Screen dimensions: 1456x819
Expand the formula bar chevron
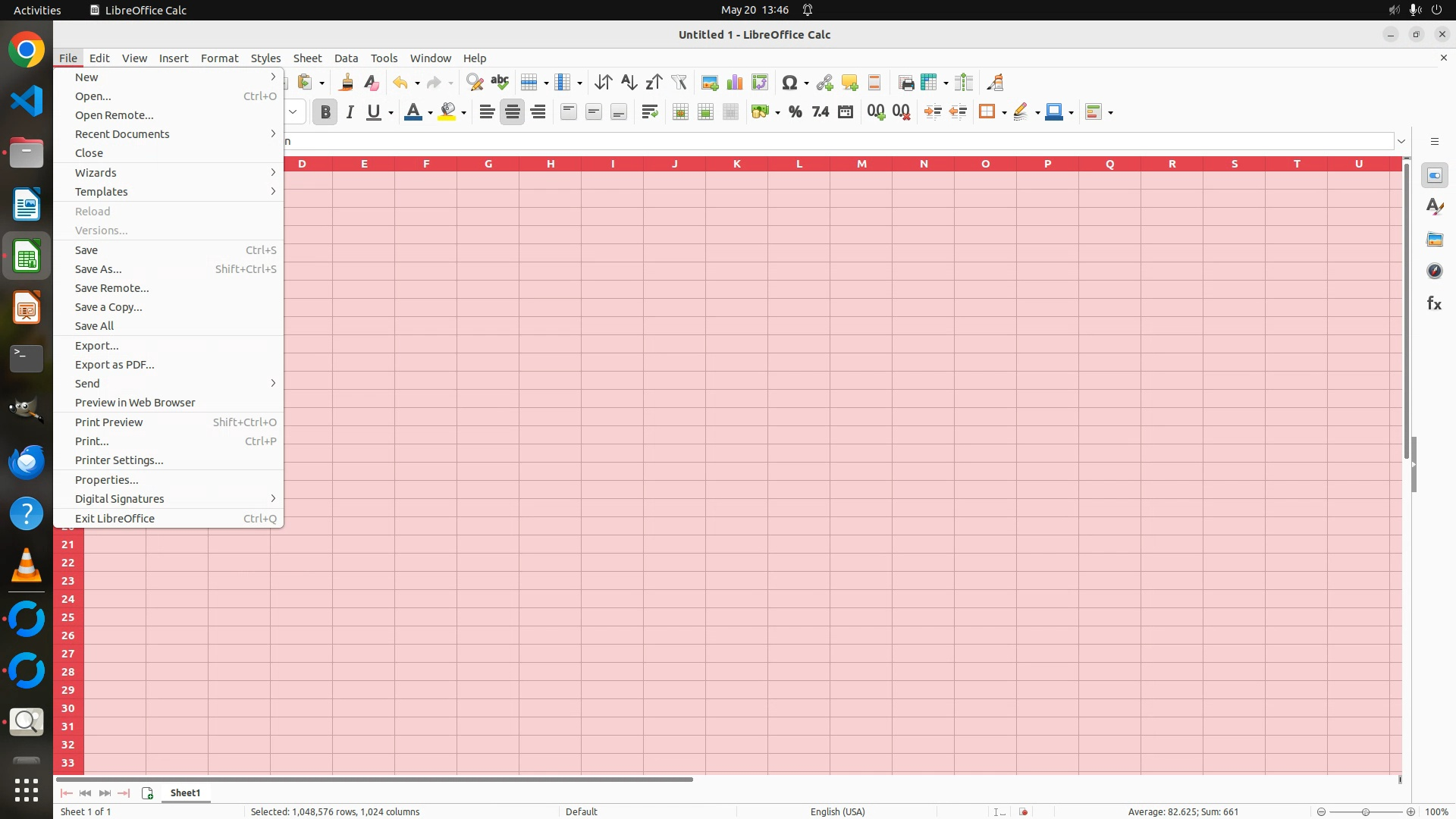pyautogui.click(x=1401, y=141)
